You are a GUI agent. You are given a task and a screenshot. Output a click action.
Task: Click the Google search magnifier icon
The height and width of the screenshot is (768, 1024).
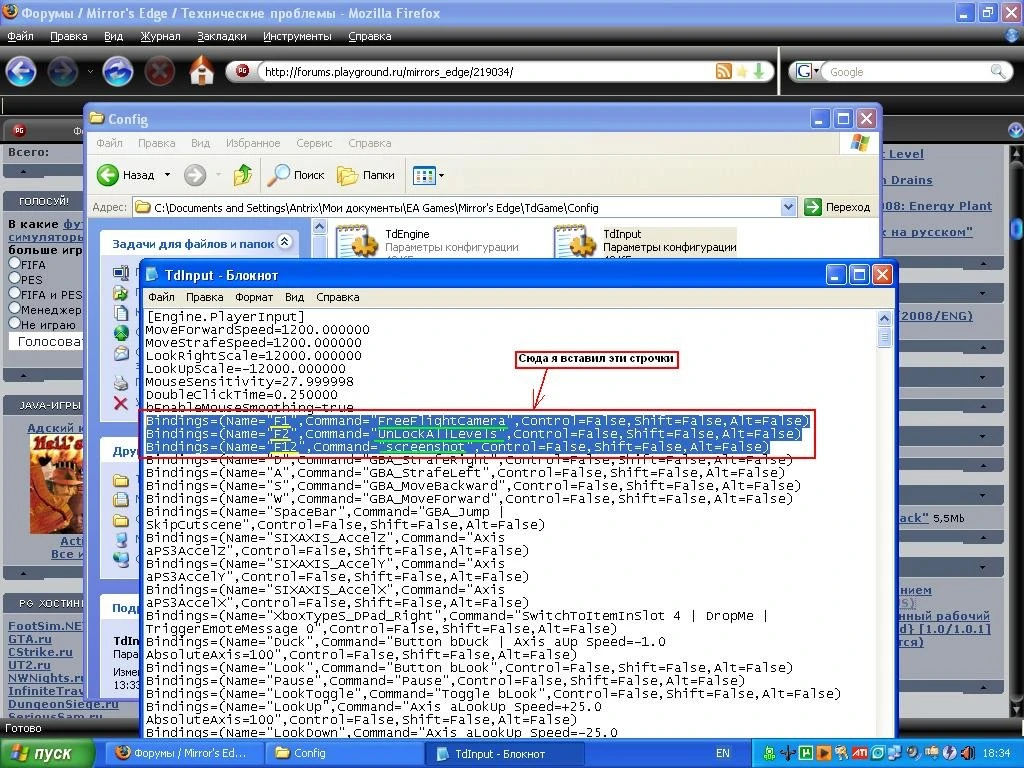pyautogui.click(x=998, y=71)
